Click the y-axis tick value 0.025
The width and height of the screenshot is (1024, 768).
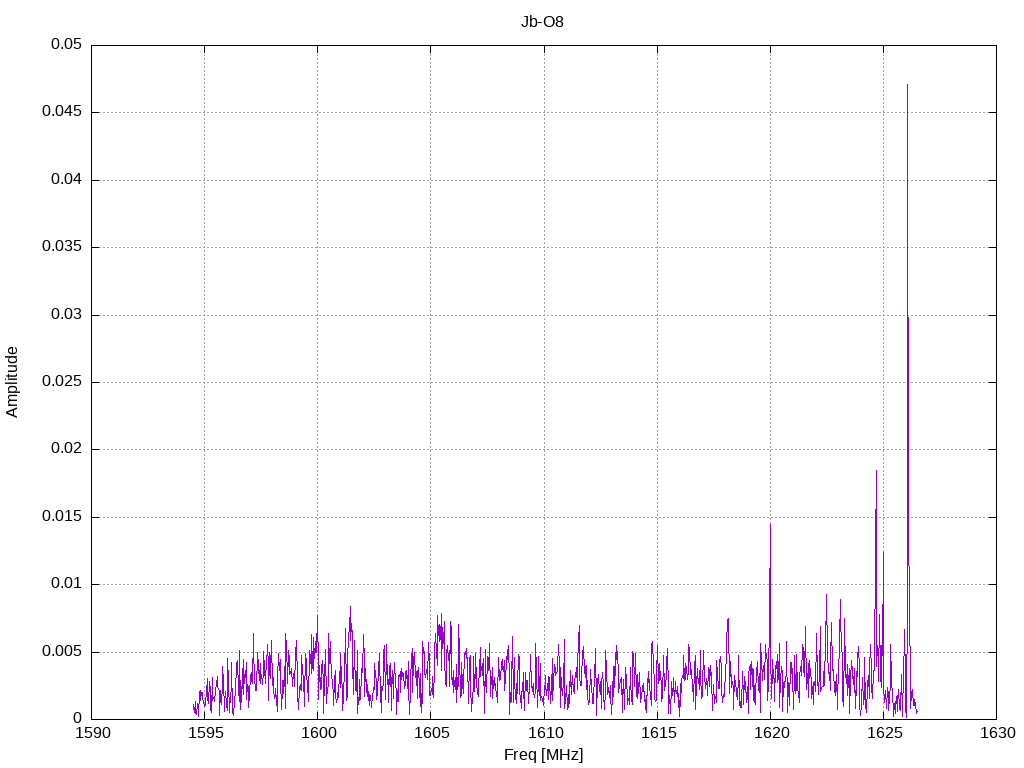(62, 381)
